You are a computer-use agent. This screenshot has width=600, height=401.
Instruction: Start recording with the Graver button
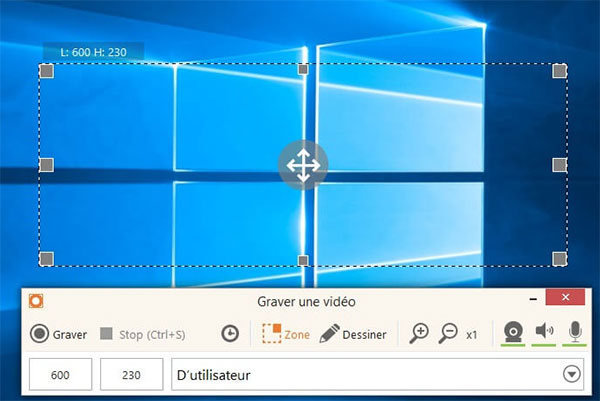pyautogui.click(x=59, y=334)
